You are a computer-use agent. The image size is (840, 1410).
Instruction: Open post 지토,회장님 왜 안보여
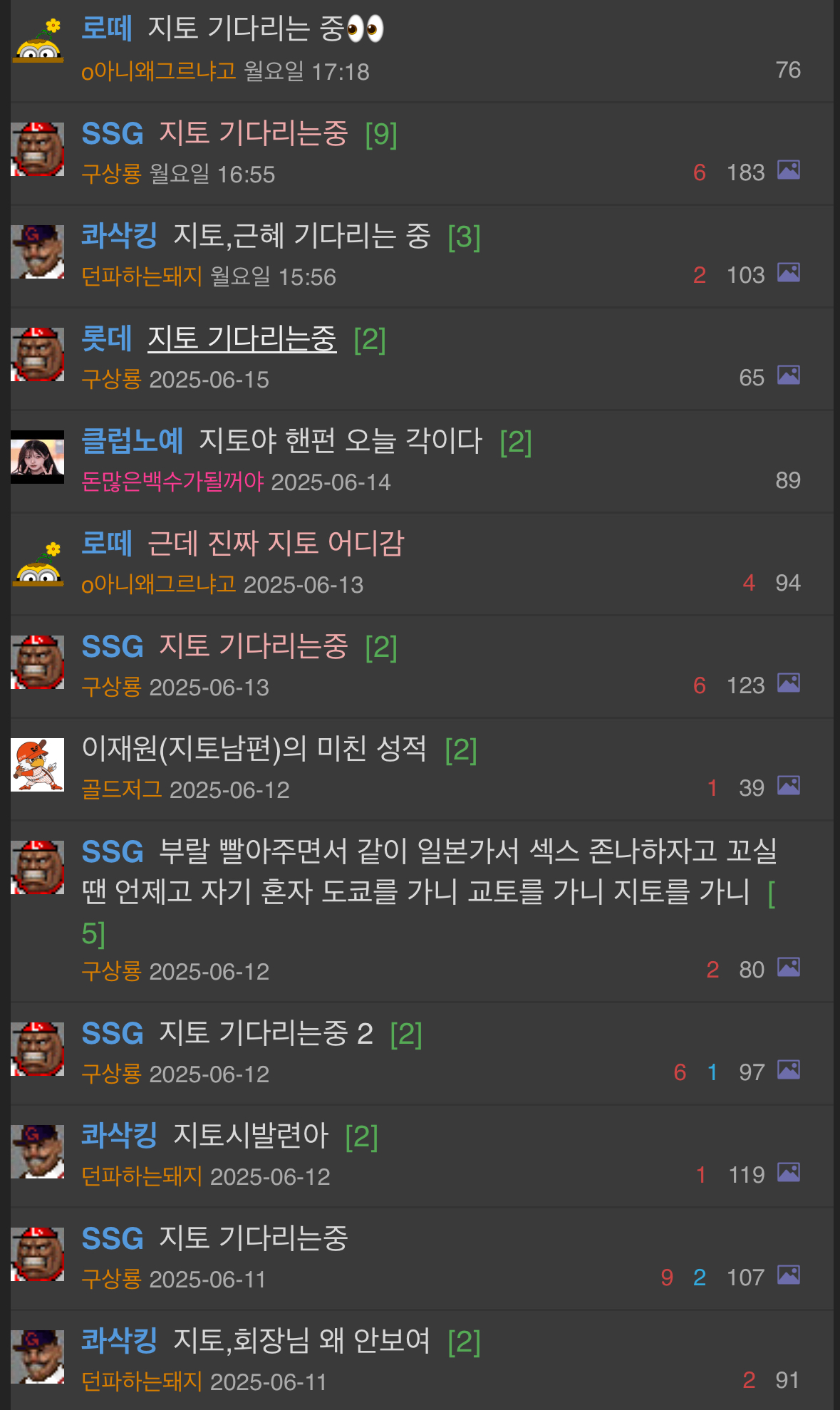point(302,1341)
